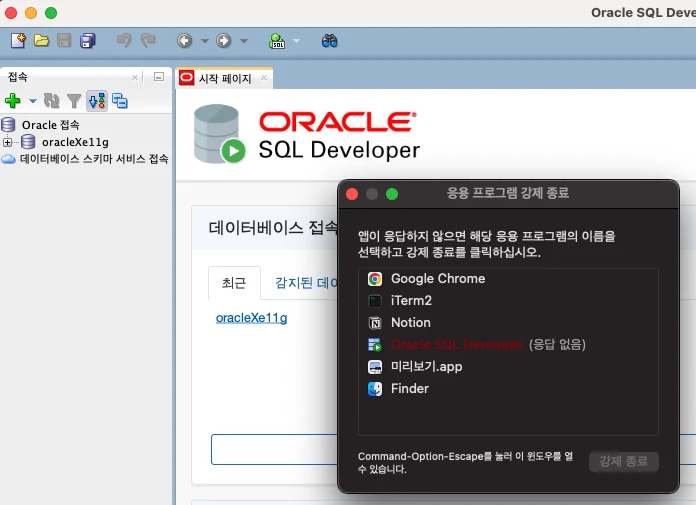Image resolution: width=696 pixels, height=505 pixels.
Task: Click the Oracle SQL Developer app icon in list
Action: (375, 345)
